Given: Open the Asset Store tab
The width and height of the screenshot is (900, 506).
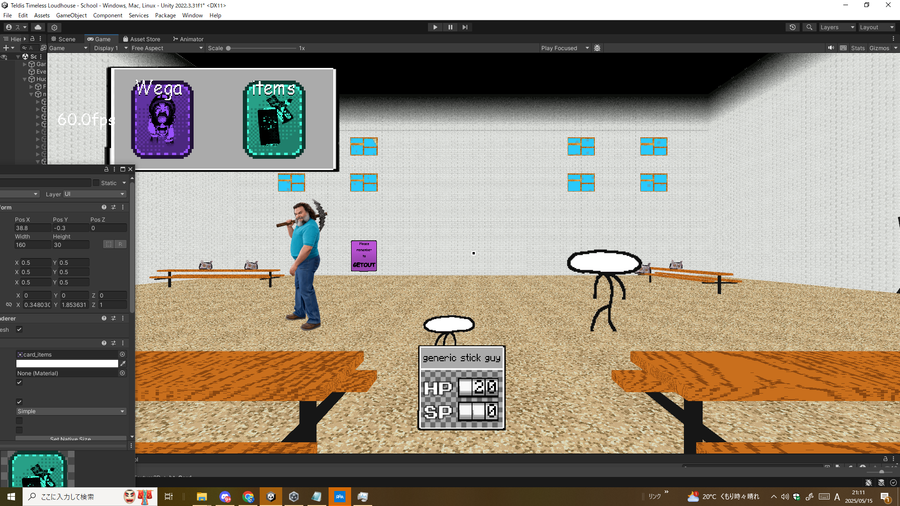Looking at the screenshot, I should point(141,39).
